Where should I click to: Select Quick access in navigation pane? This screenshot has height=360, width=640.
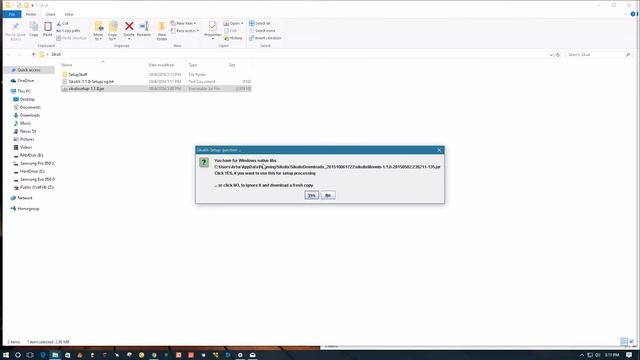29,70
